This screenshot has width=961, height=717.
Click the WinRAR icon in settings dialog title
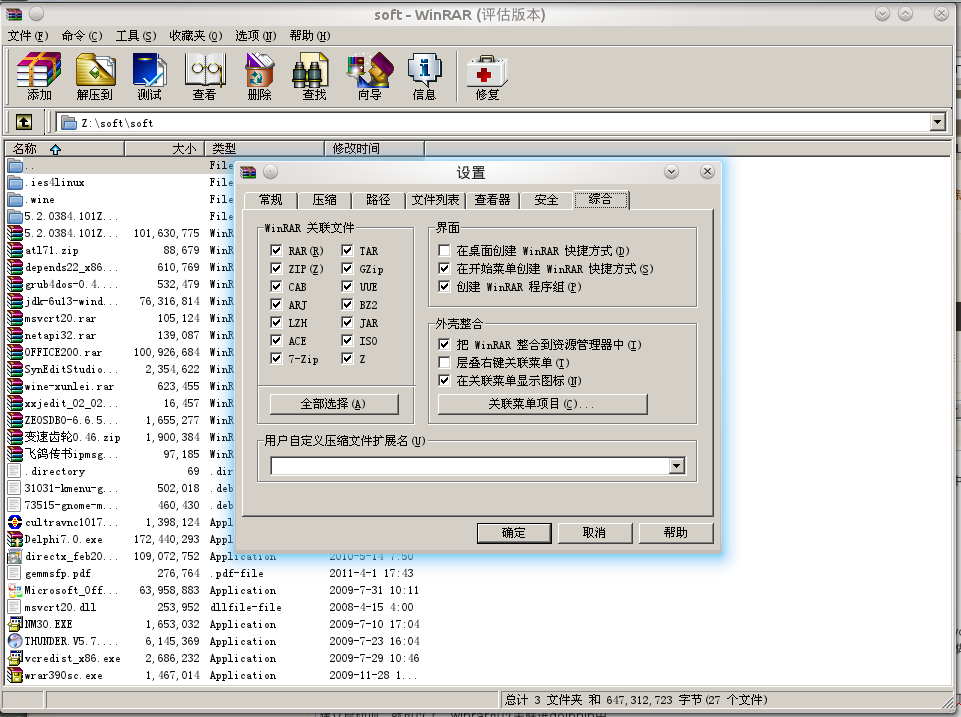tap(248, 172)
